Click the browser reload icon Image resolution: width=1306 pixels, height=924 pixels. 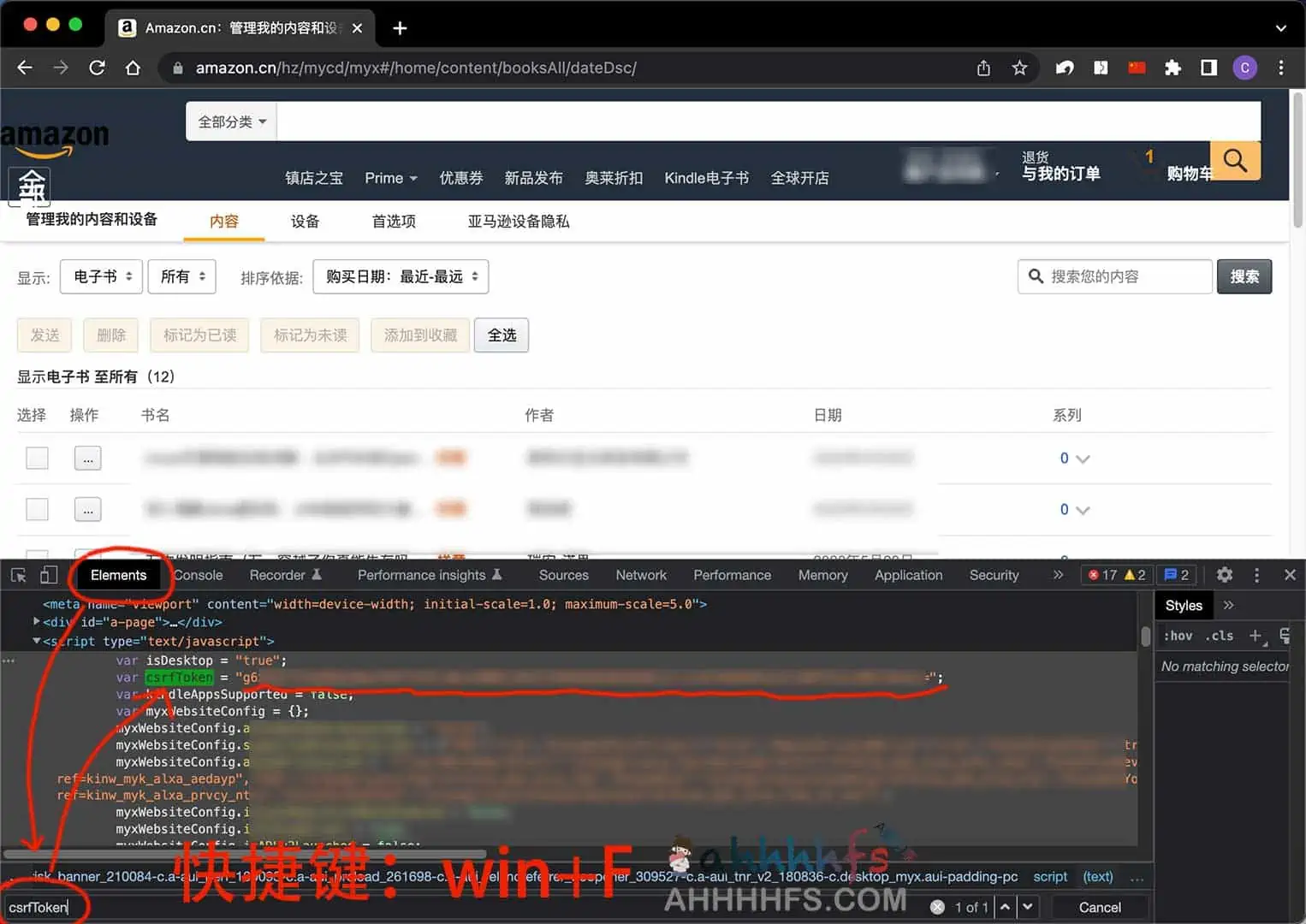click(x=97, y=68)
